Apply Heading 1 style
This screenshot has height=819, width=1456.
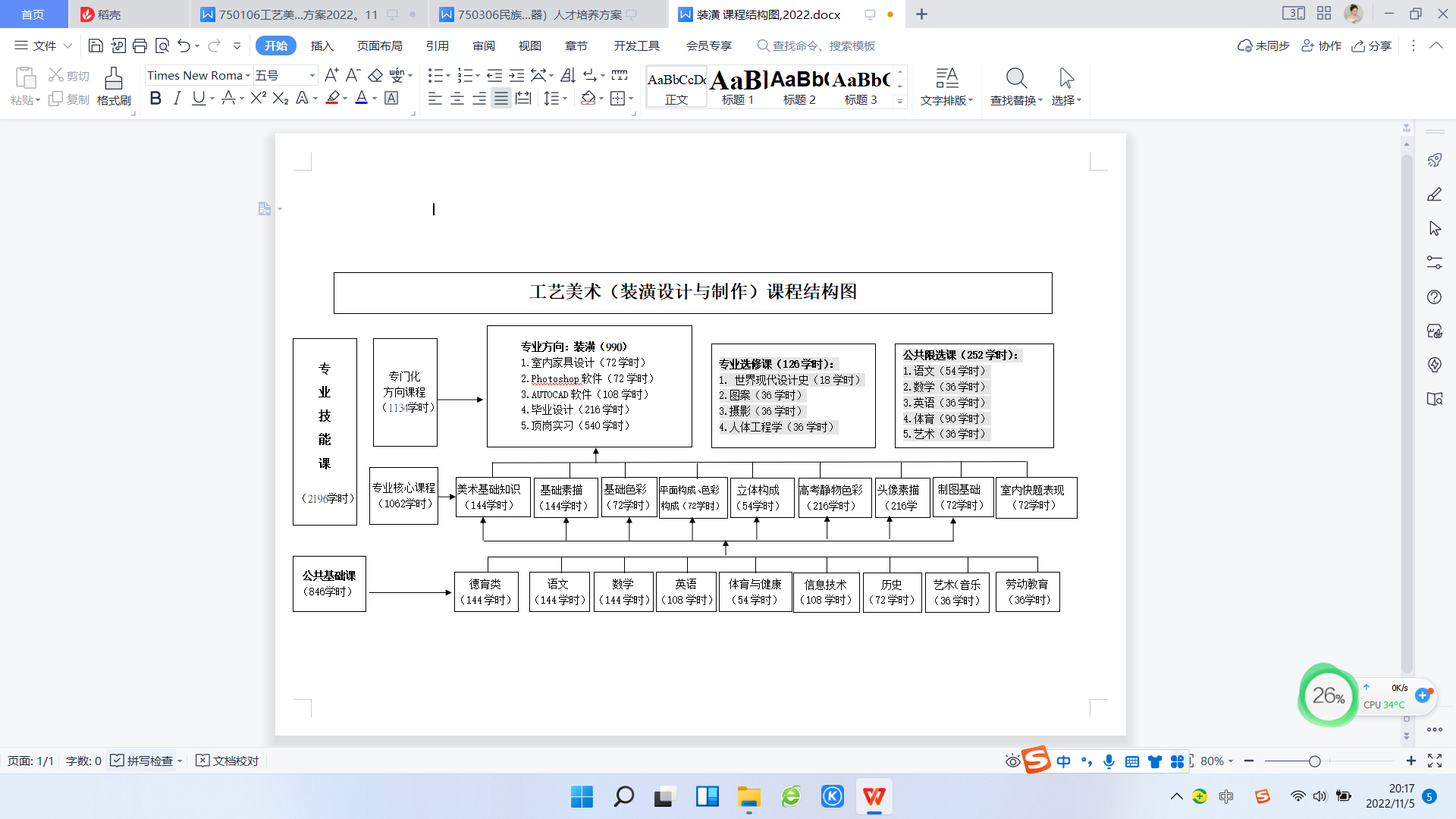(737, 86)
